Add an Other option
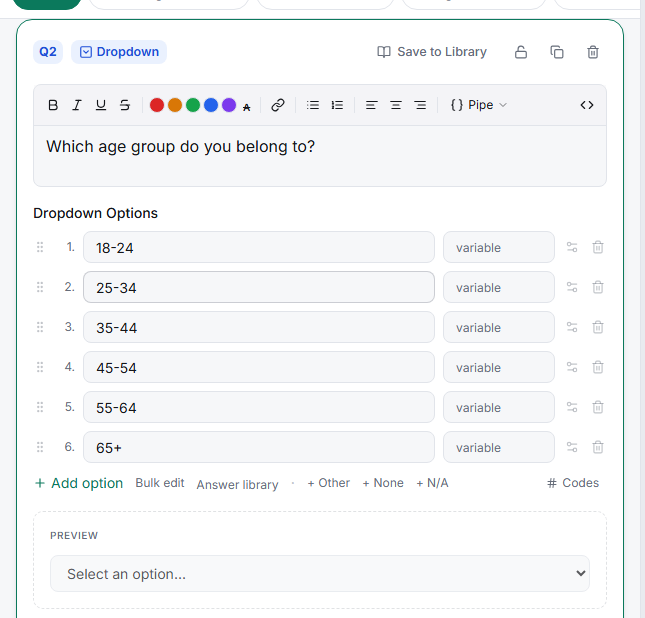645x618 pixels. click(329, 483)
